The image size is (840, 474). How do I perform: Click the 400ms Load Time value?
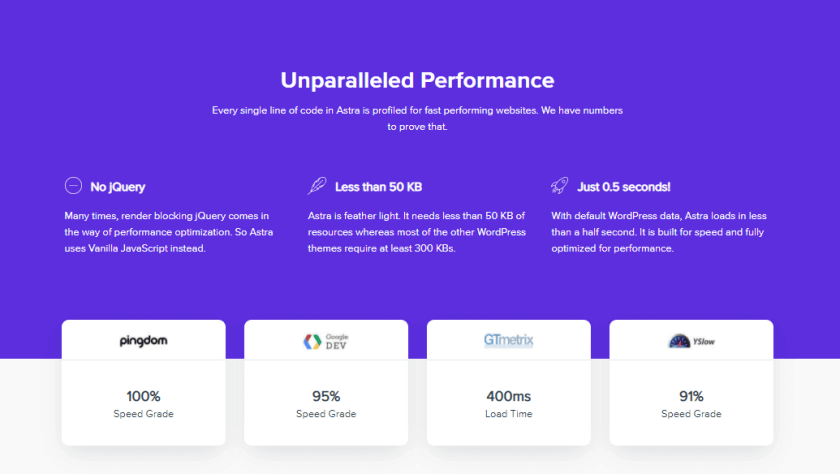click(508, 396)
